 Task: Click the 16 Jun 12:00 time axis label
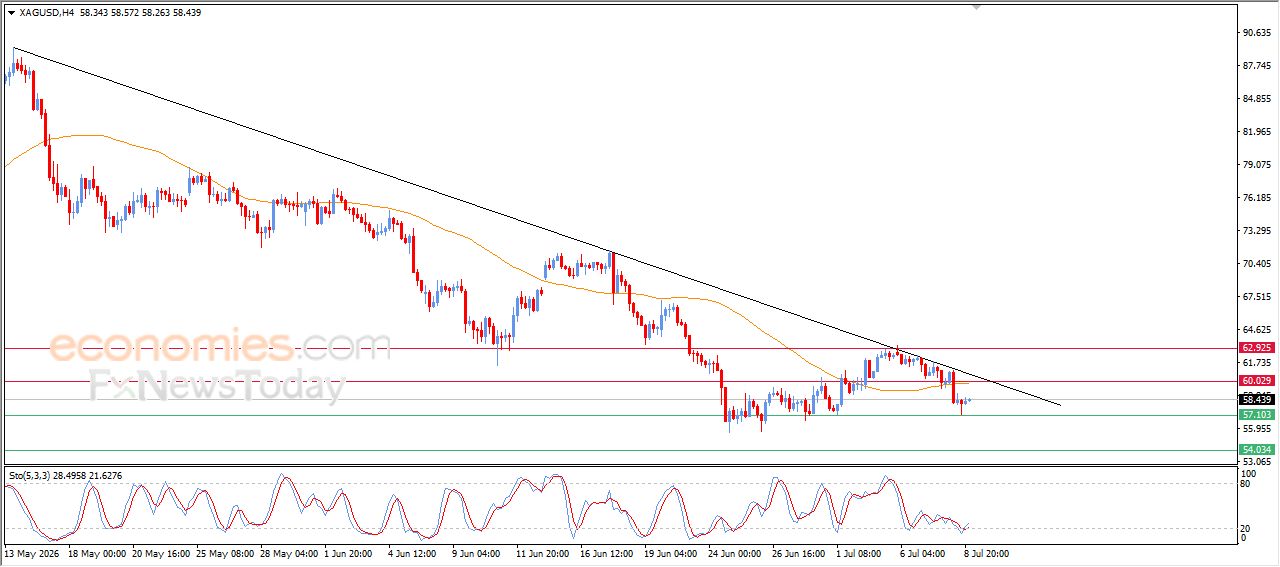click(x=606, y=552)
